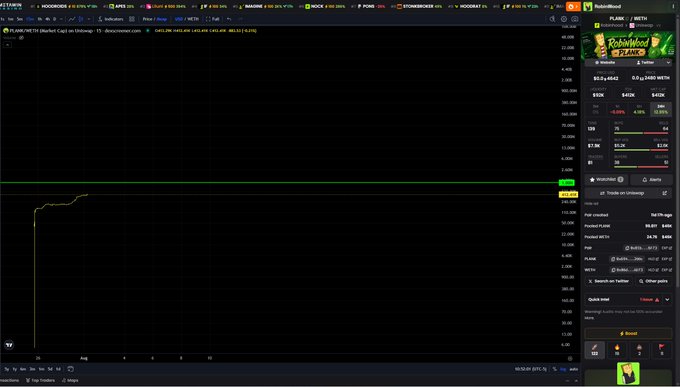The width and height of the screenshot is (680, 387).
Task: Open chart settings gear icon
Action: click(564, 19)
